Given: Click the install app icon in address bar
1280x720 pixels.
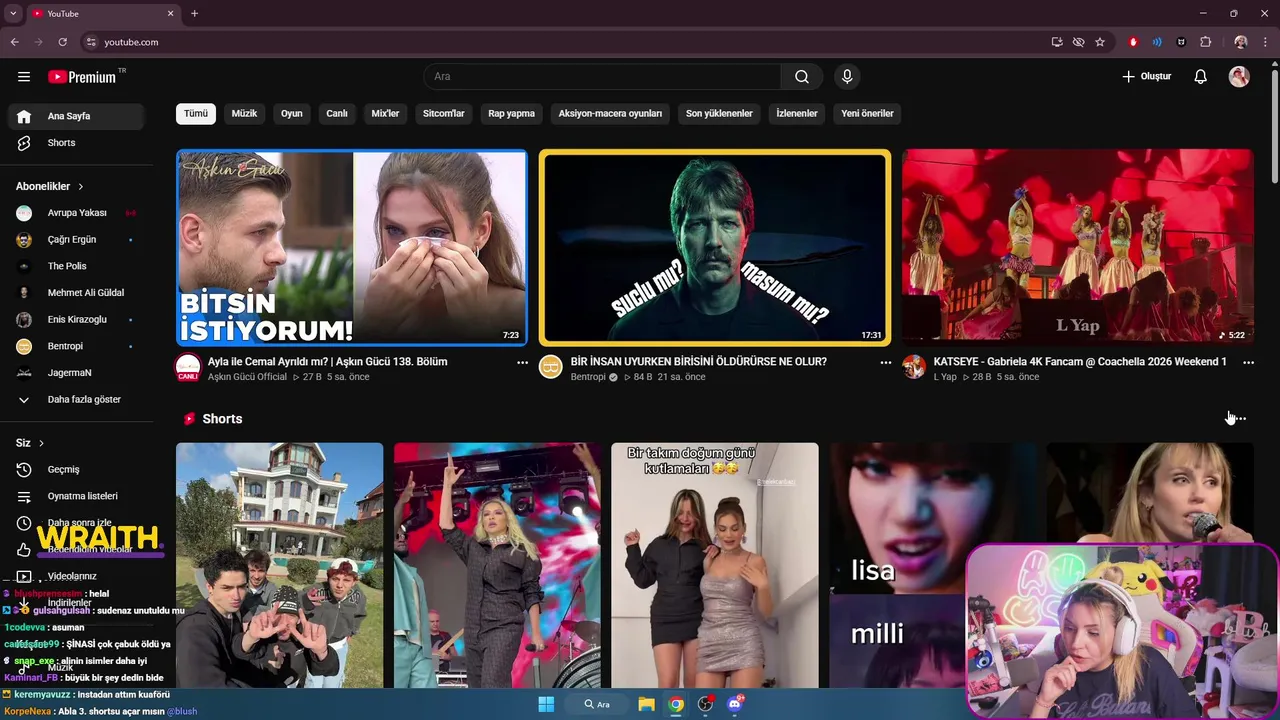Looking at the screenshot, I should tap(1057, 42).
